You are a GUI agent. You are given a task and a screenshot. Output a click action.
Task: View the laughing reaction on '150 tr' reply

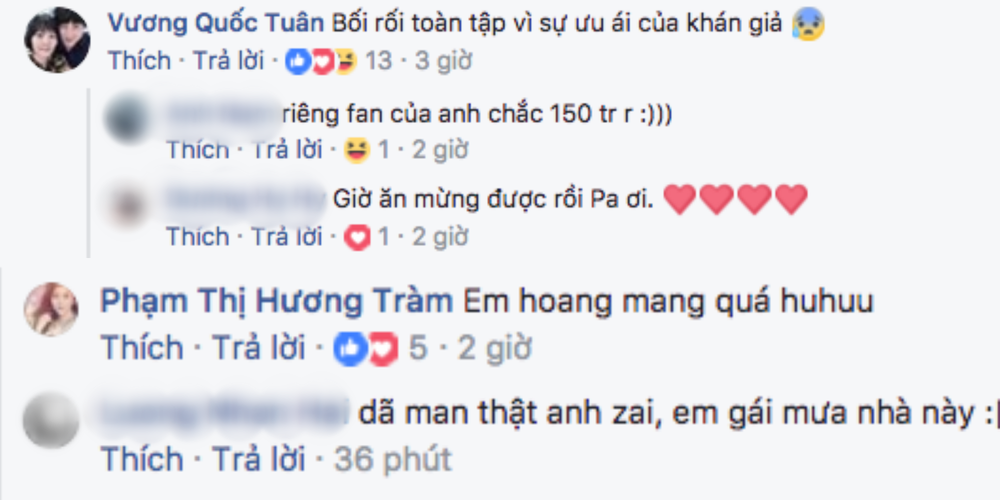357,151
